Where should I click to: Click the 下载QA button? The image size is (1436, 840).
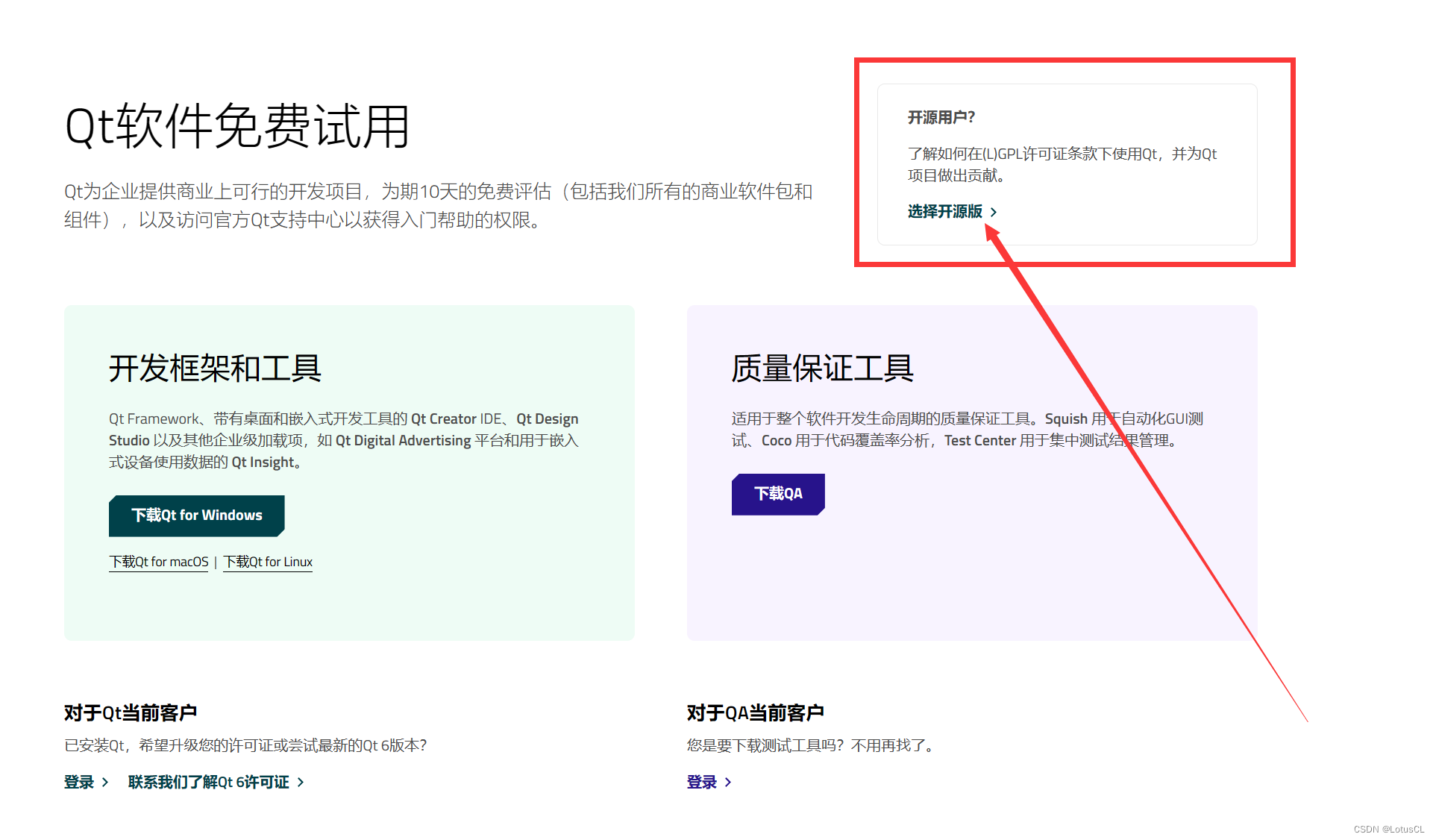(x=778, y=493)
